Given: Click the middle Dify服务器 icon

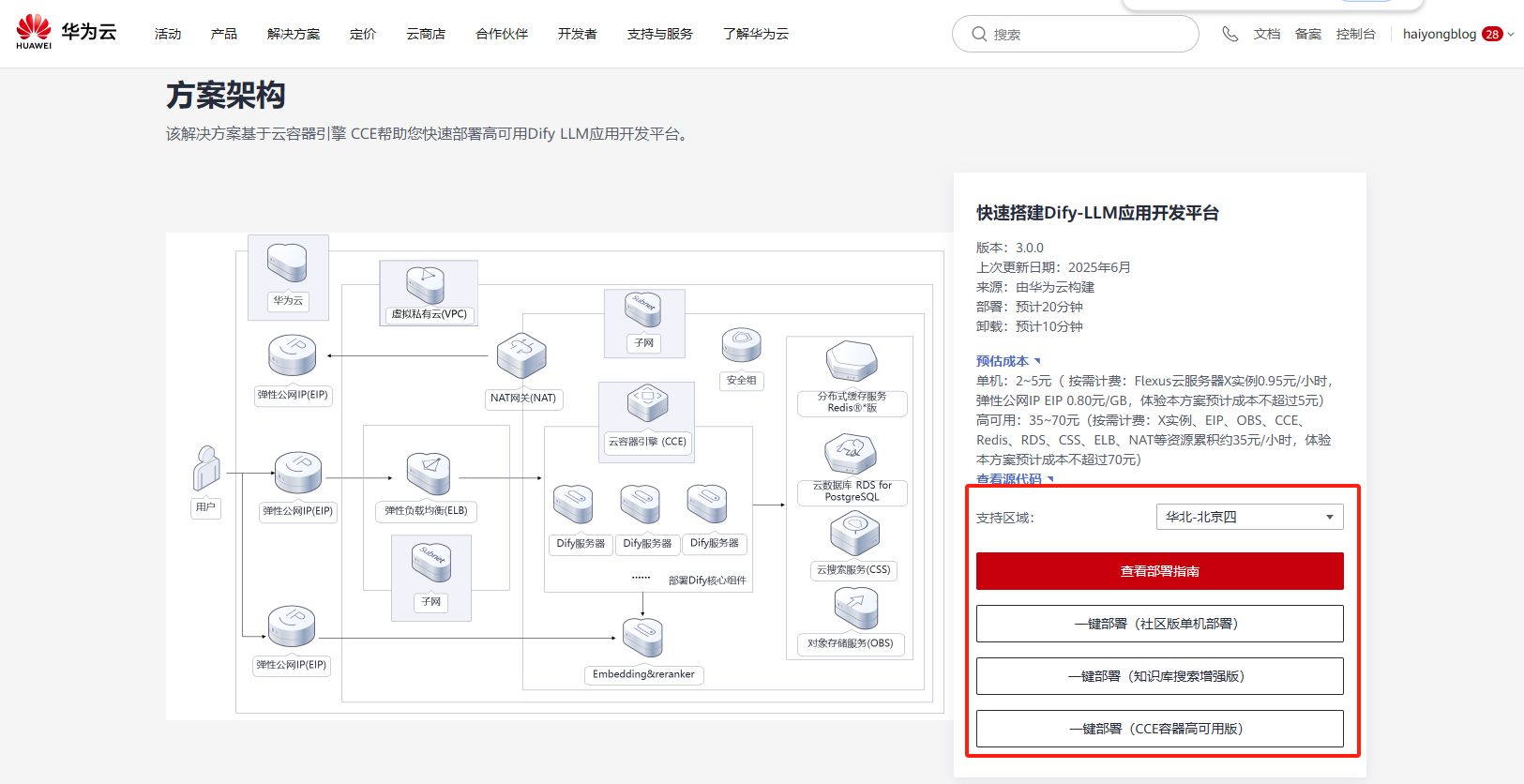Looking at the screenshot, I should (x=641, y=505).
